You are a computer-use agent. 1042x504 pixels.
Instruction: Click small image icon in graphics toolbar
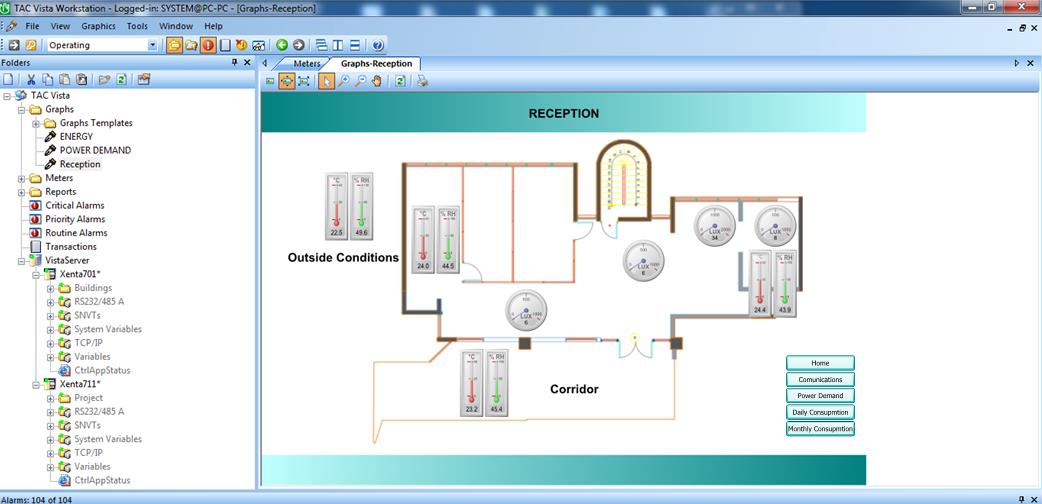pyautogui.click(x=270, y=81)
